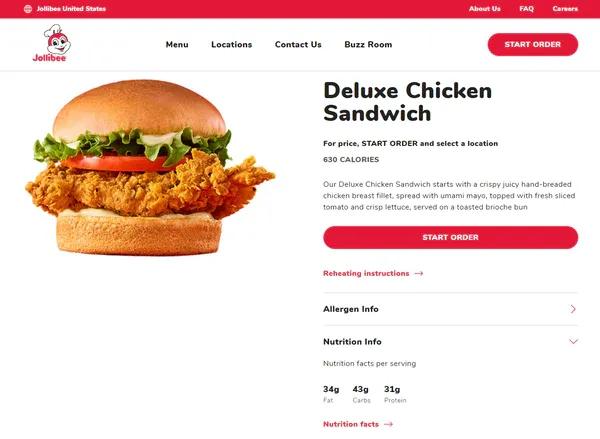Image resolution: width=600 pixels, height=439 pixels.
Task: Open the Careers link
Action: coord(565,9)
